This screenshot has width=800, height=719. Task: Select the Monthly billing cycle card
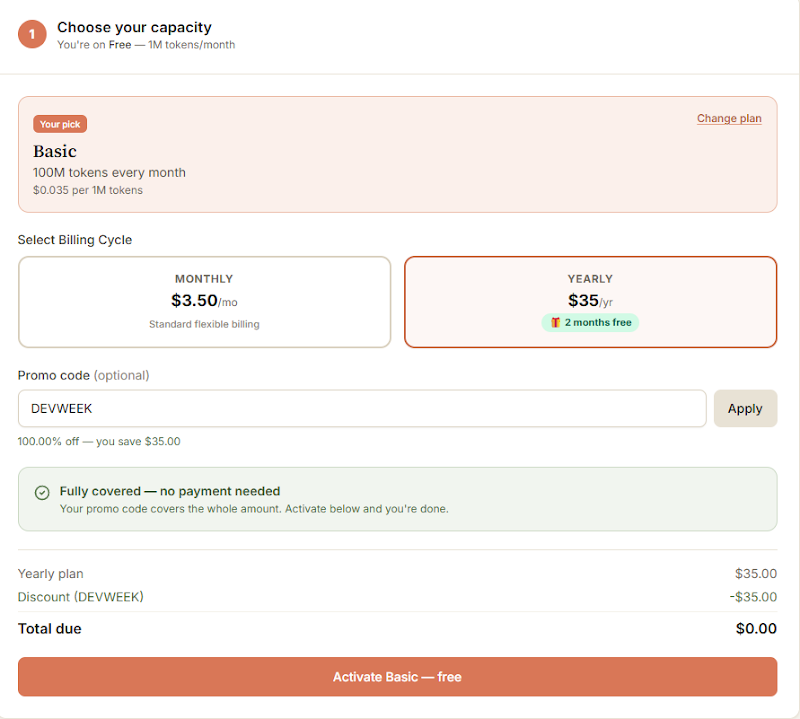tap(205, 302)
